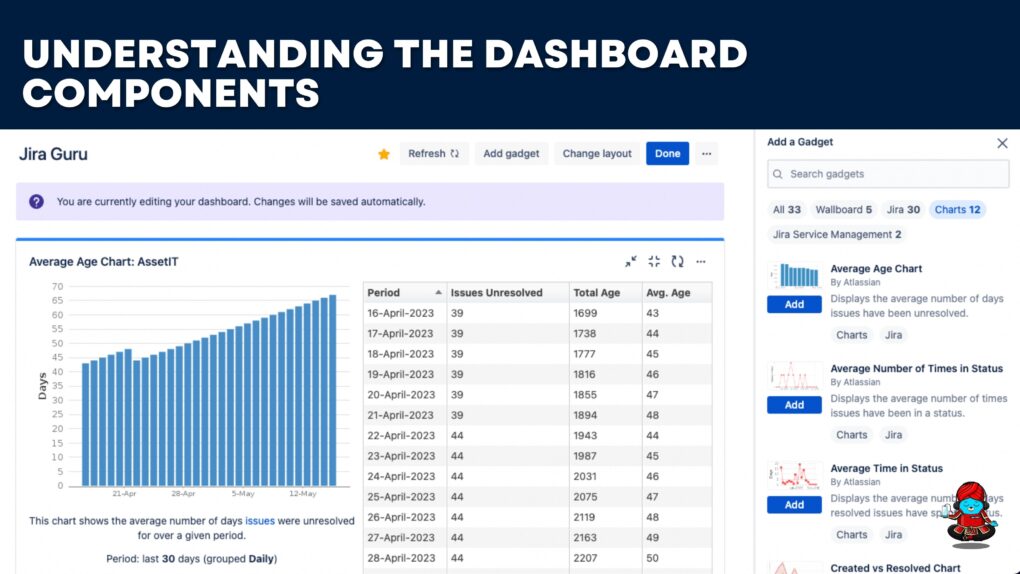Viewport: 1020px width, 574px height.
Task: Click the Issues Unresolved column header
Action: point(507,293)
